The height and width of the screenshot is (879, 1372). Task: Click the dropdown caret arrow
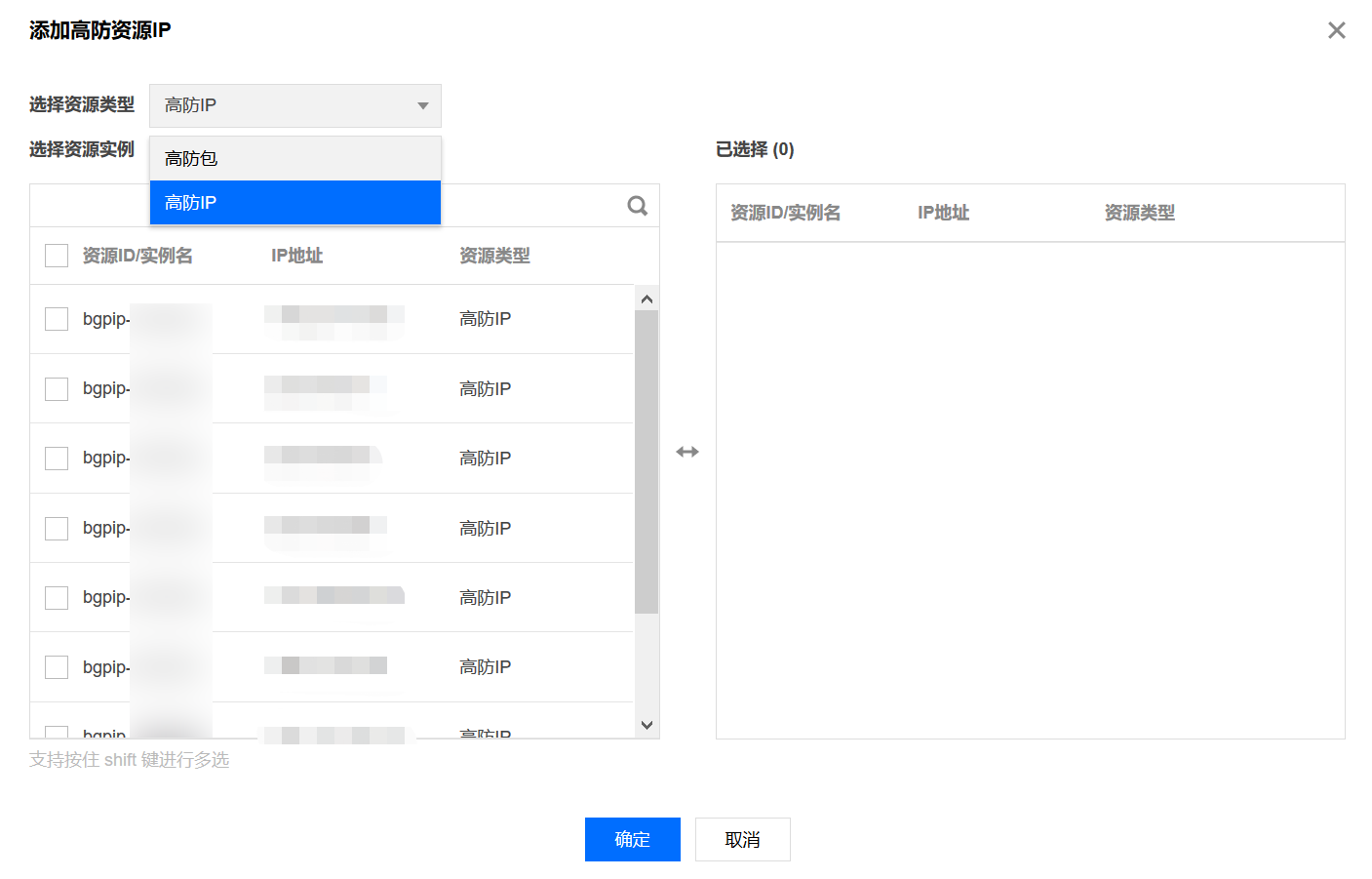click(x=422, y=105)
